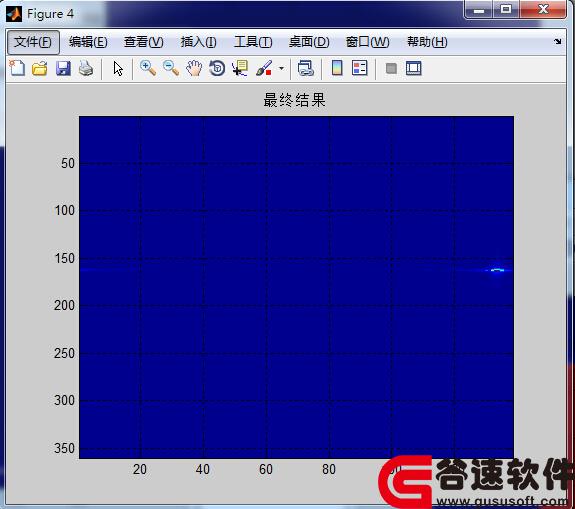Open the 查看(V) menu
This screenshot has height=509, width=575.
click(x=143, y=42)
